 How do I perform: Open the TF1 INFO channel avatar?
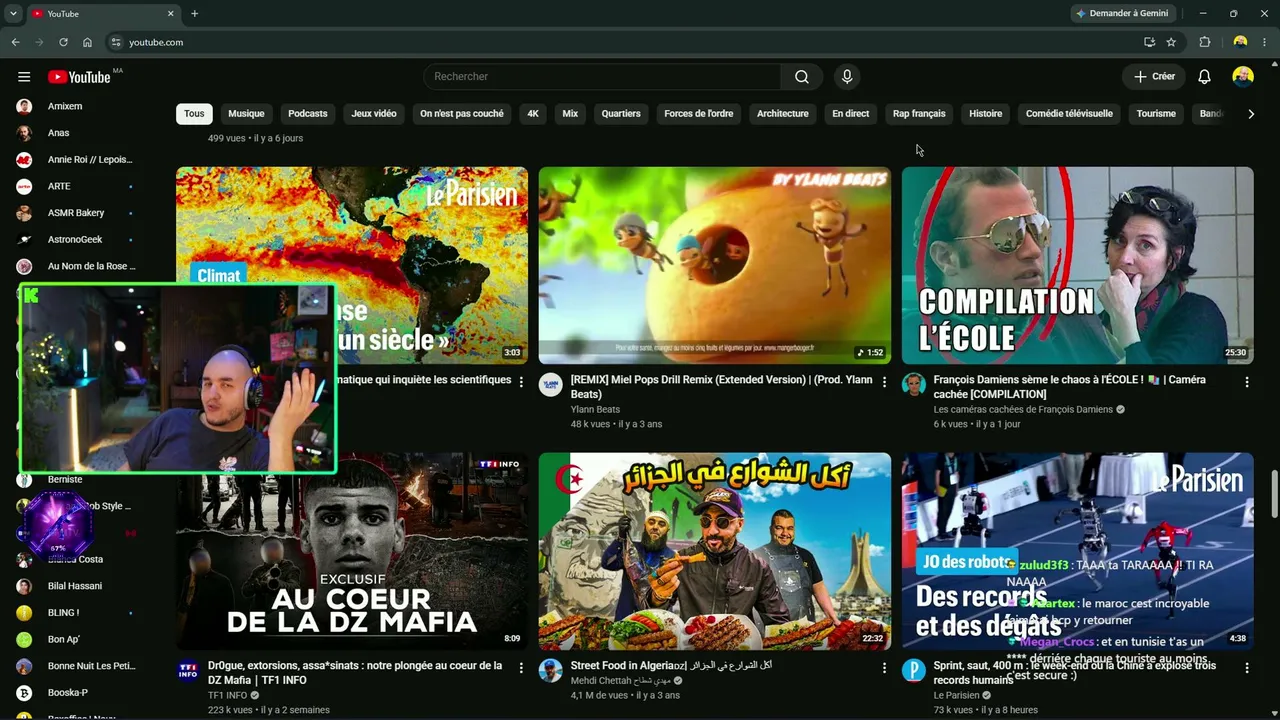click(188, 671)
